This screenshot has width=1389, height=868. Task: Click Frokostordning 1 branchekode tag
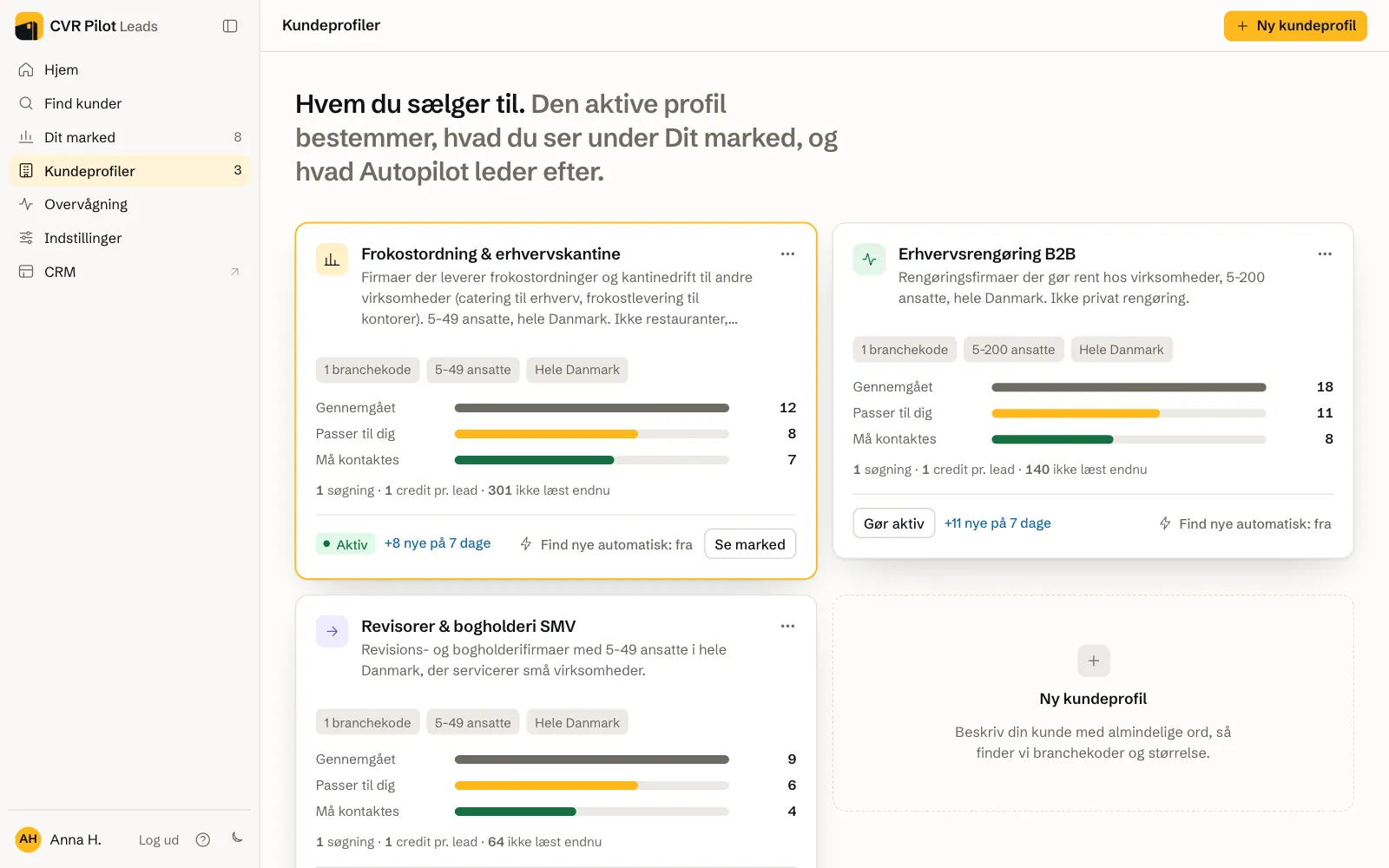tap(367, 370)
